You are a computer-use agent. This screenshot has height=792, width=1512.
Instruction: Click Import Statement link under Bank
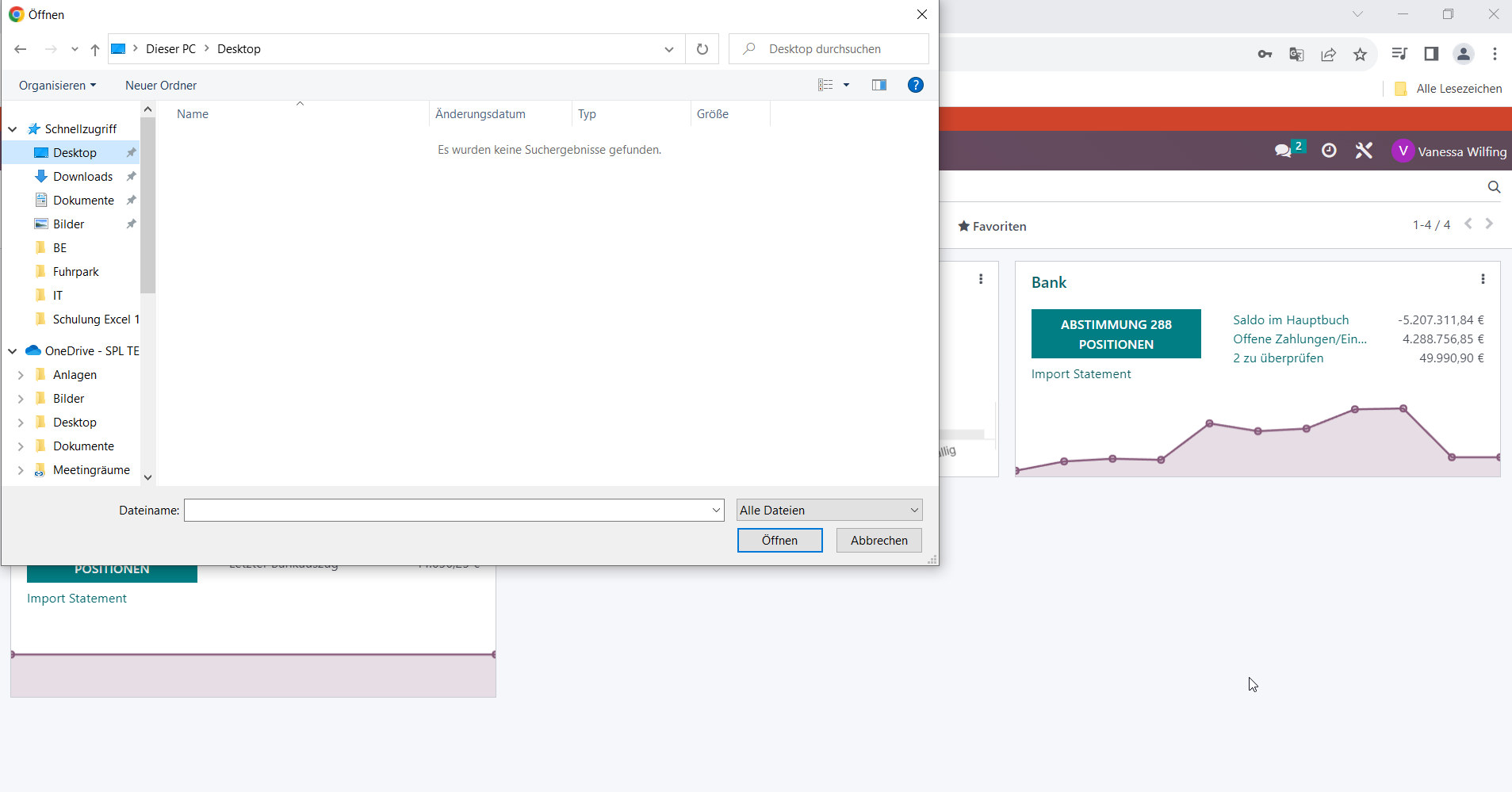[x=1081, y=374]
